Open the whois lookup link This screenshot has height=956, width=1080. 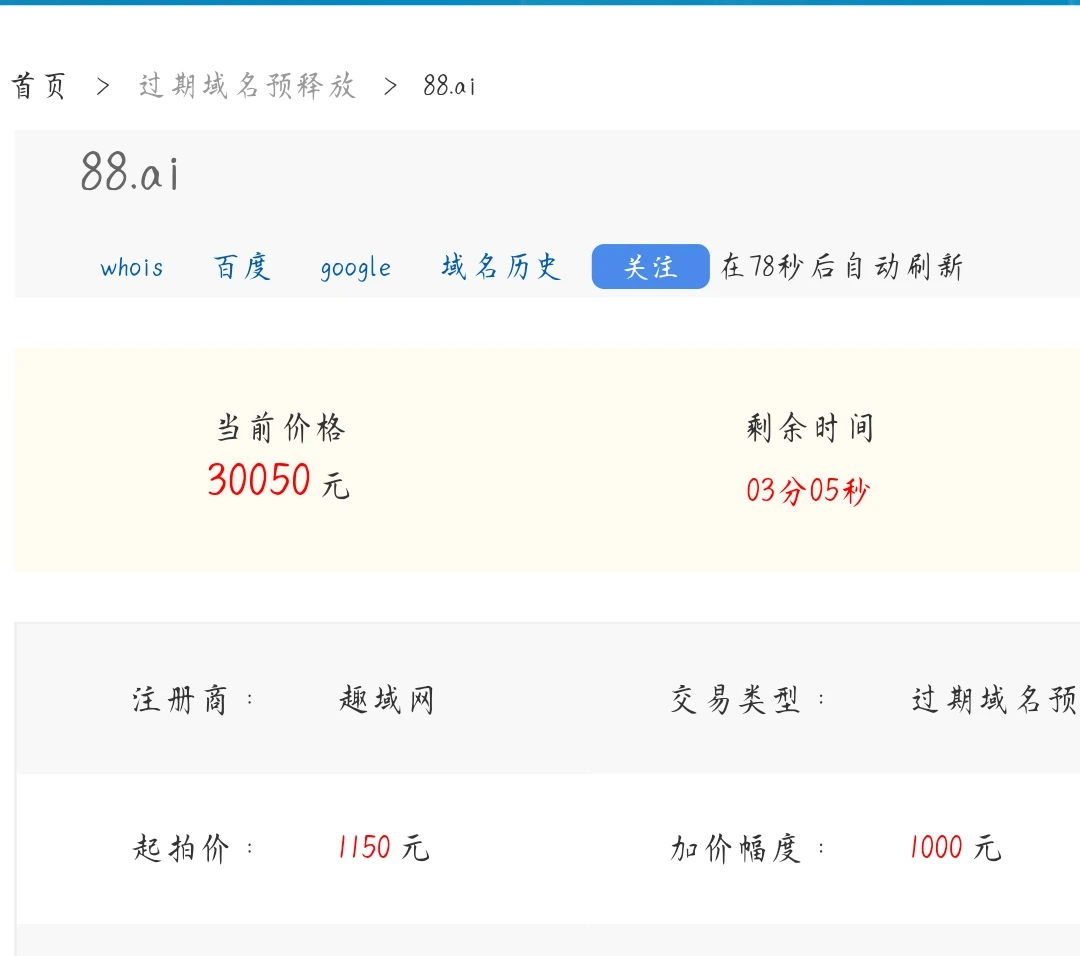pyautogui.click(x=132, y=268)
